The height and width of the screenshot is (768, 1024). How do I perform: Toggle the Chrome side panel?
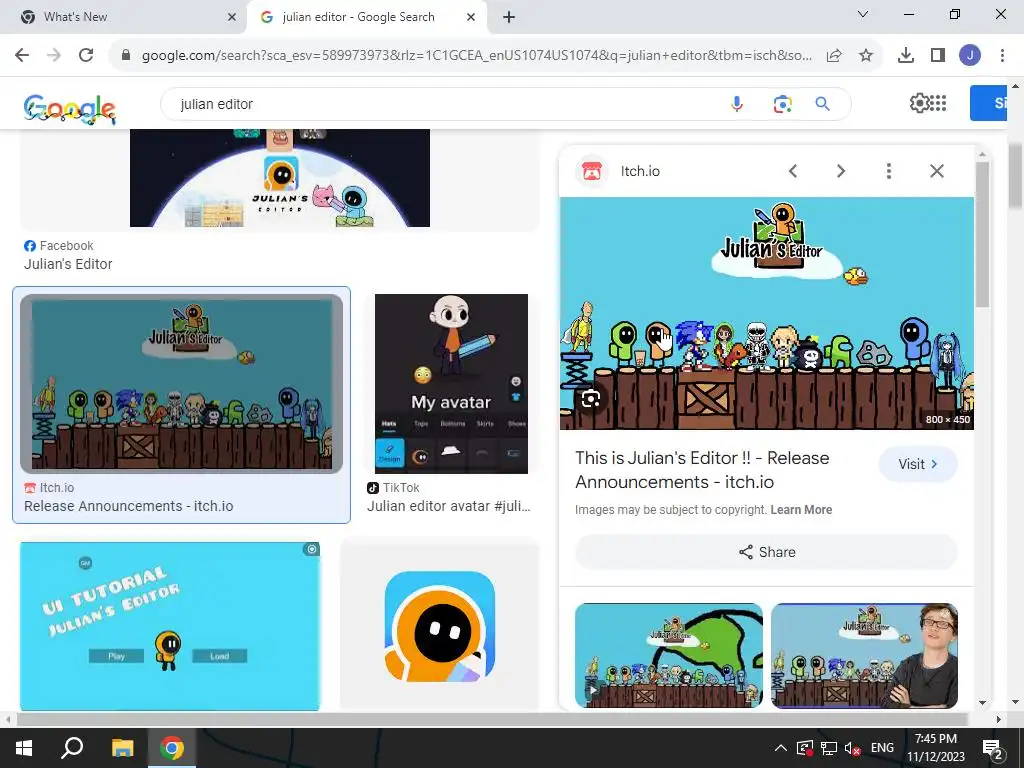pyautogui.click(x=938, y=56)
